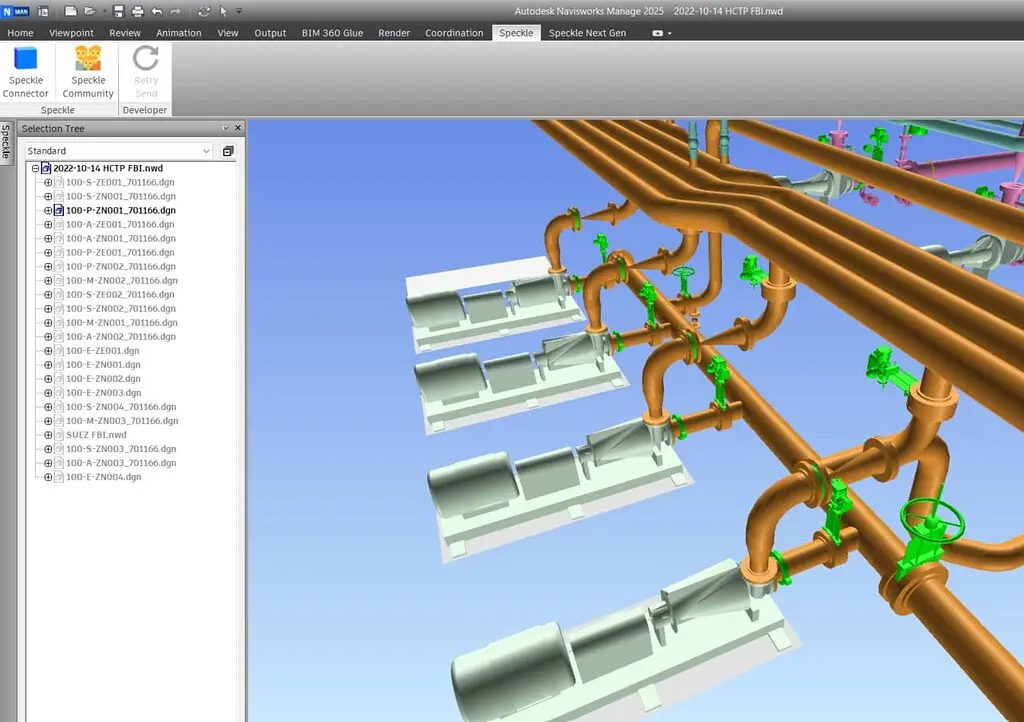Select 100-E-ZN004.dgn in the tree
This screenshot has width=1024, height=722.
(103, 477)
